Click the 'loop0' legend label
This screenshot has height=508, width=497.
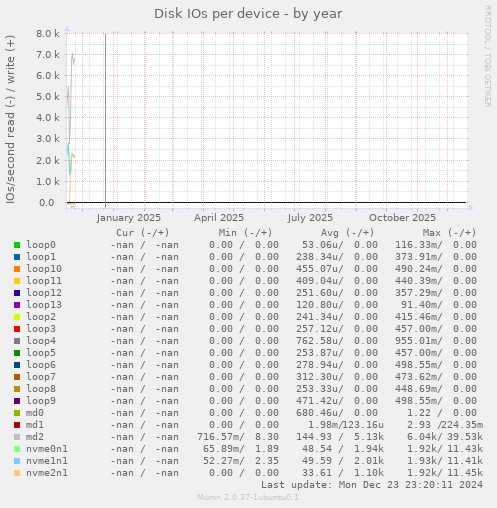pyautogui.click(x=41, y=245)
